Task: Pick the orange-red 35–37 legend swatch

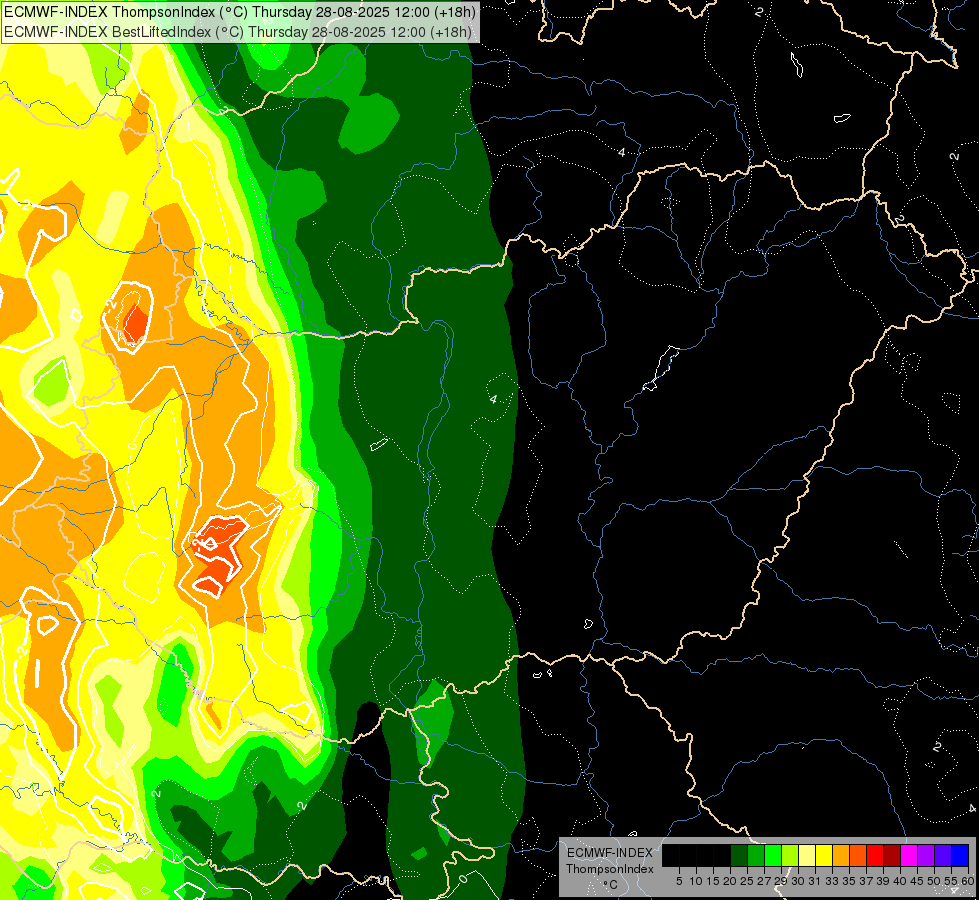Action: click(858, 855)
